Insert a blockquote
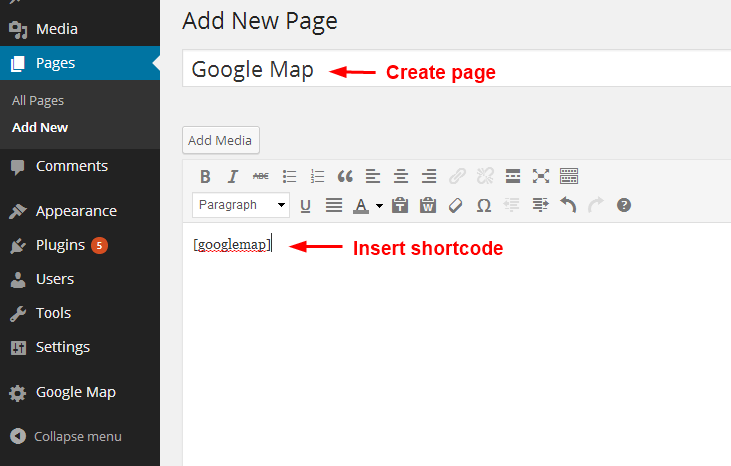The image size is (731, 466). coord(345,177)
